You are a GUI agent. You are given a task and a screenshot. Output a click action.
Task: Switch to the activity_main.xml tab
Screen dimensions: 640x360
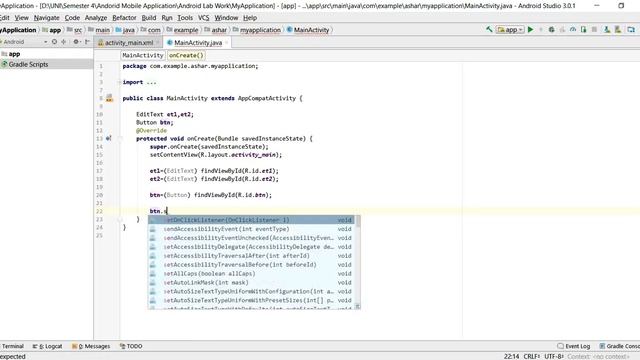(129, 42)
